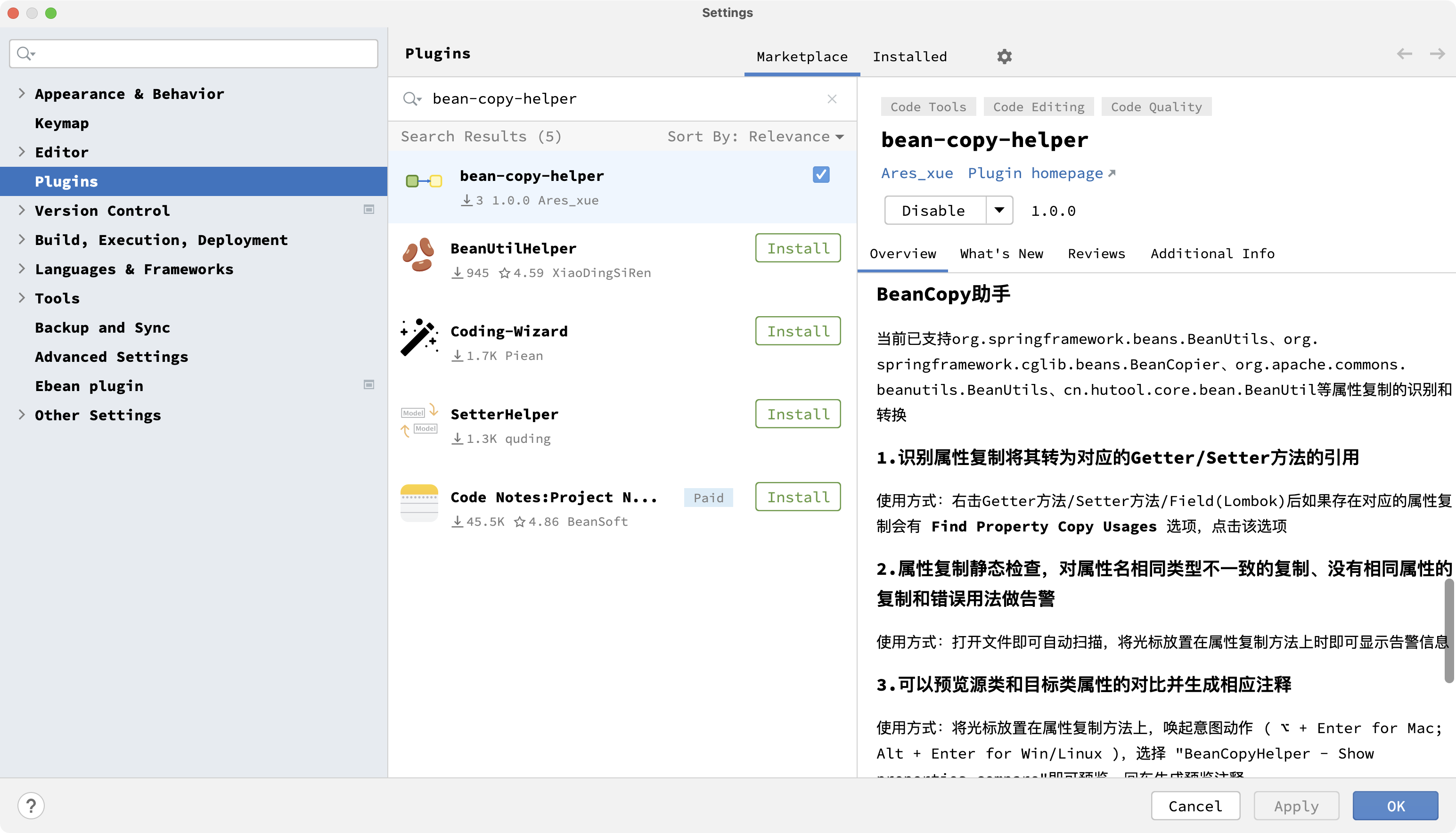Click the Coding-Wizard magic wand icon
The height and width of the screenshot is (833, 1456).
(419, 338)
